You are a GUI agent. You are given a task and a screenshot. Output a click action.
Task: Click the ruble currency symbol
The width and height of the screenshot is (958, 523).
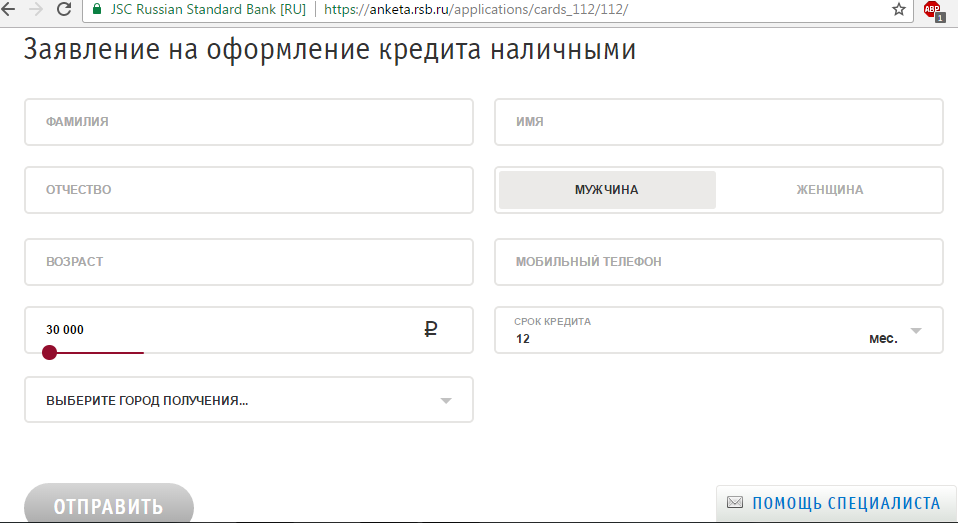coord(431,329)
